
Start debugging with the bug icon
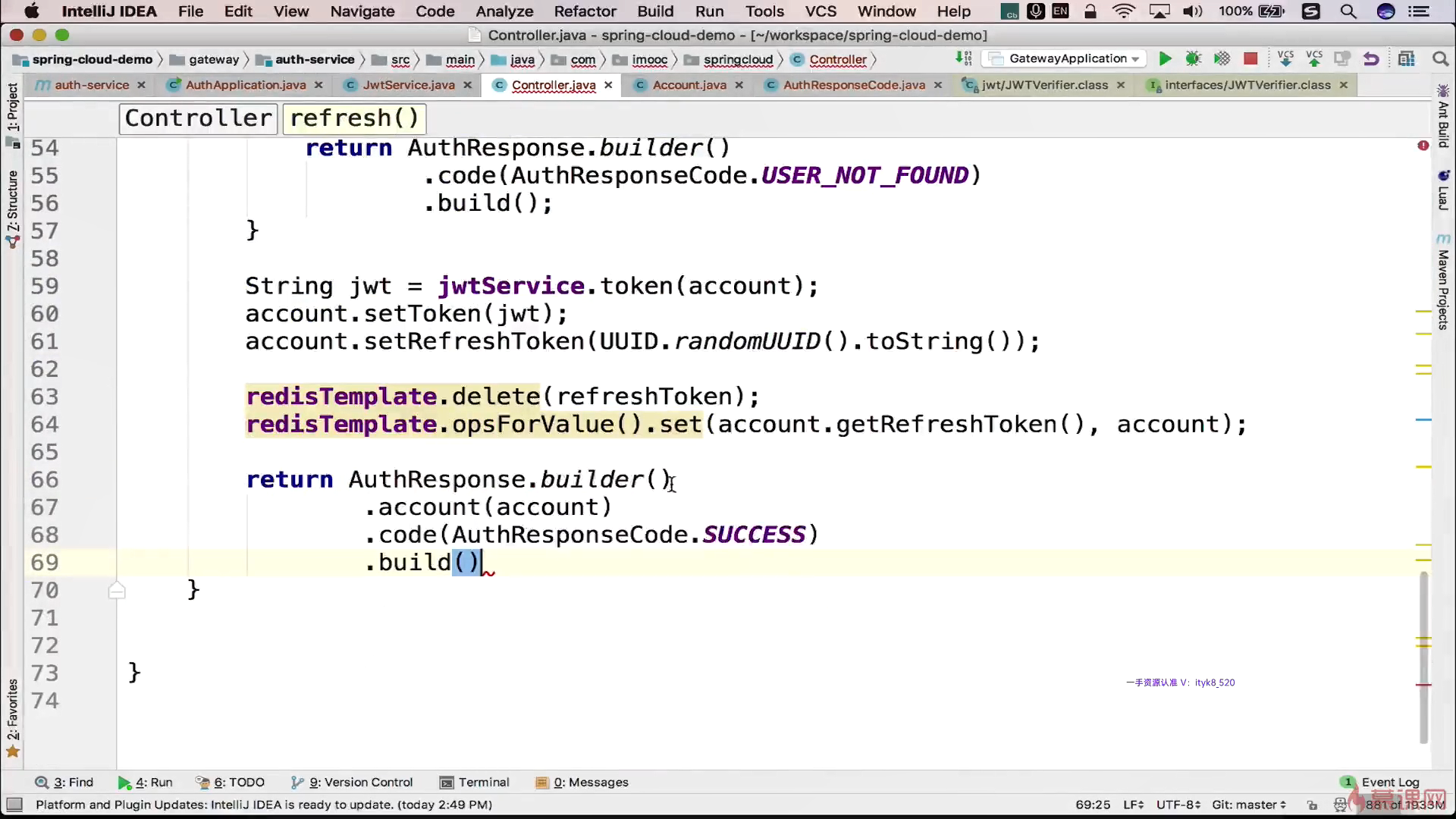[x=1193, y=59]
